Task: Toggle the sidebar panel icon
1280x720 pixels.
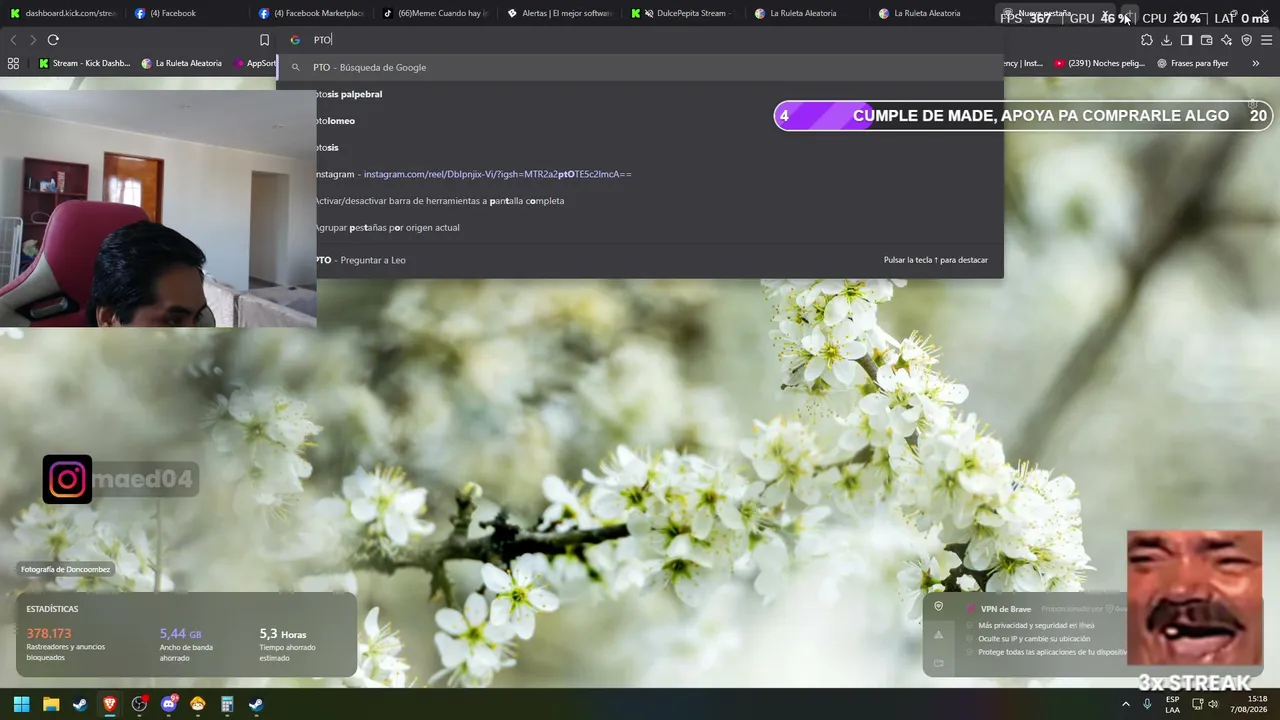Action: 1186,40
